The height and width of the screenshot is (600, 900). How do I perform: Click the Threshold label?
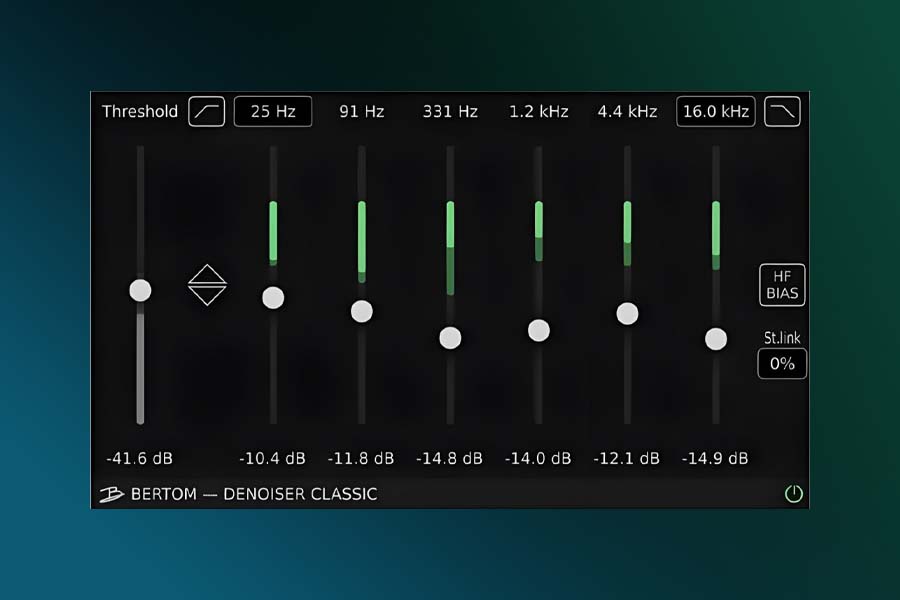tap(140, 111)
